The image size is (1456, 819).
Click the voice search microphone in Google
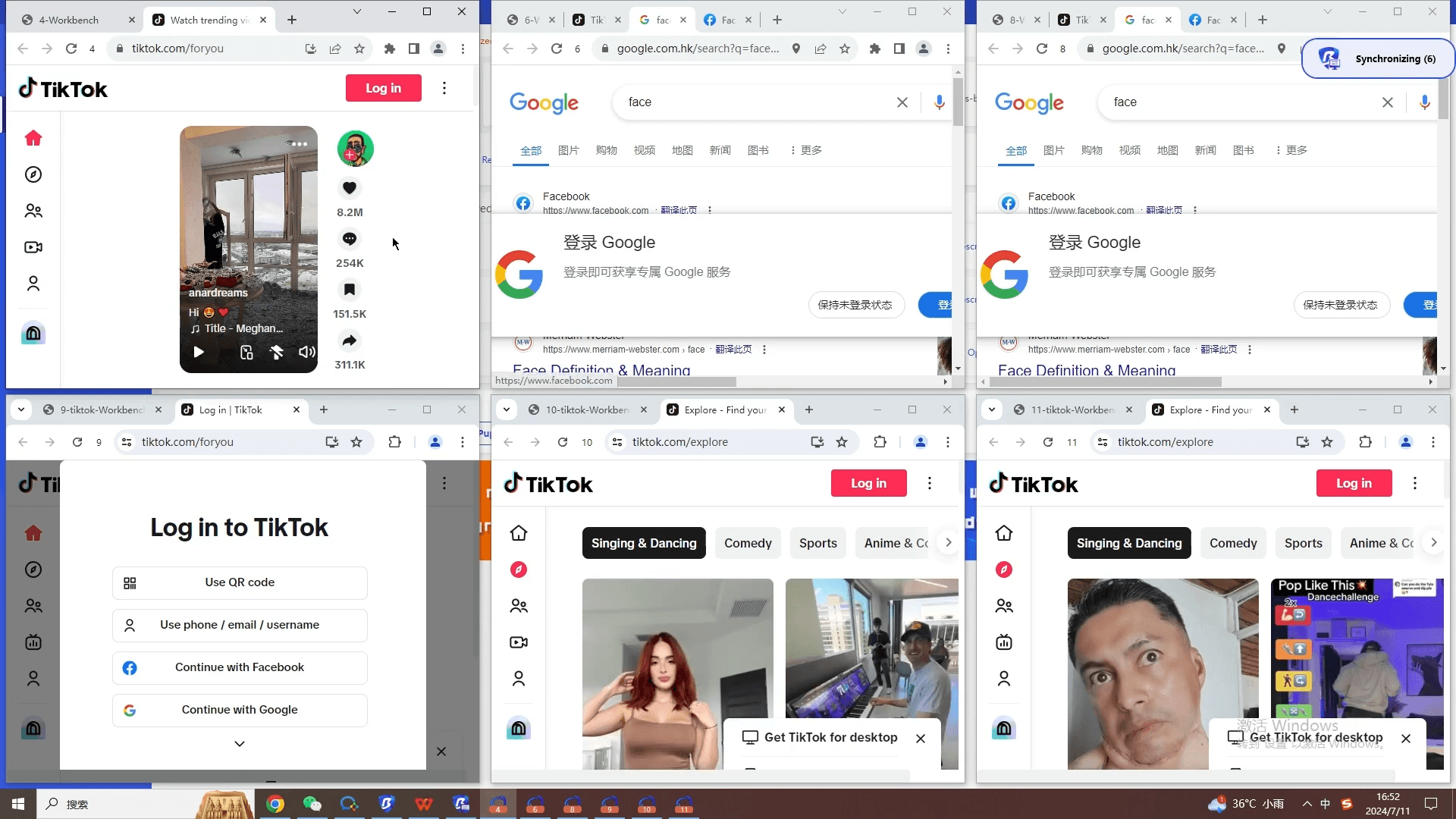(x=940, y=102)
